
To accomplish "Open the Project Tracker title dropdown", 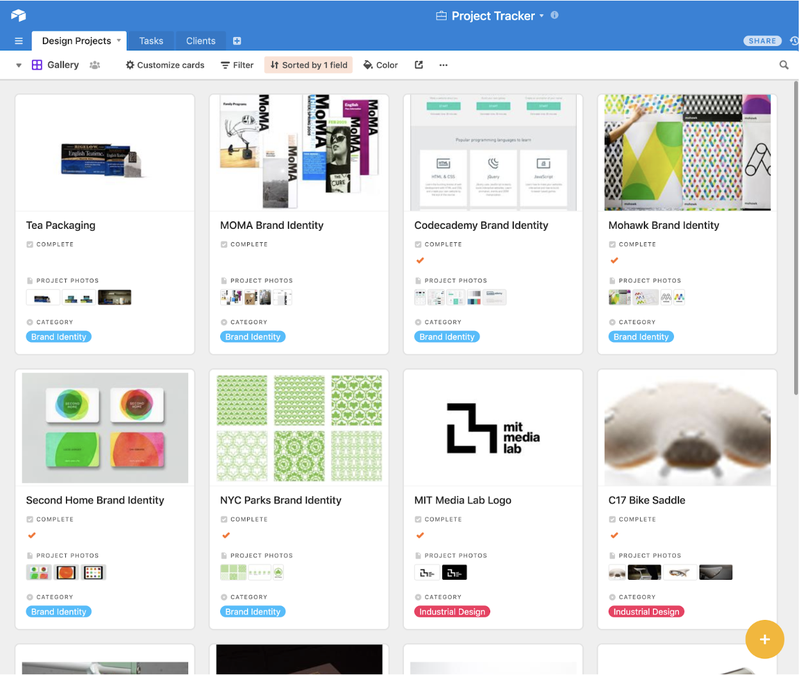I will tap(542, 16).
